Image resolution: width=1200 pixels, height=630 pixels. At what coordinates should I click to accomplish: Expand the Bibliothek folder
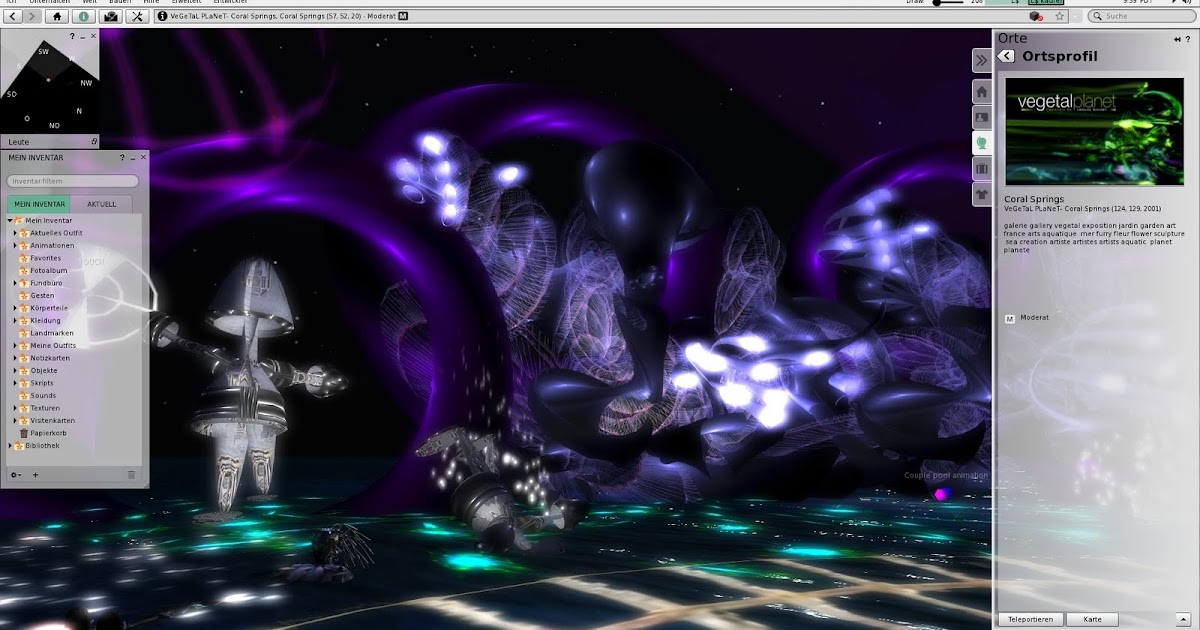(9, 445)
